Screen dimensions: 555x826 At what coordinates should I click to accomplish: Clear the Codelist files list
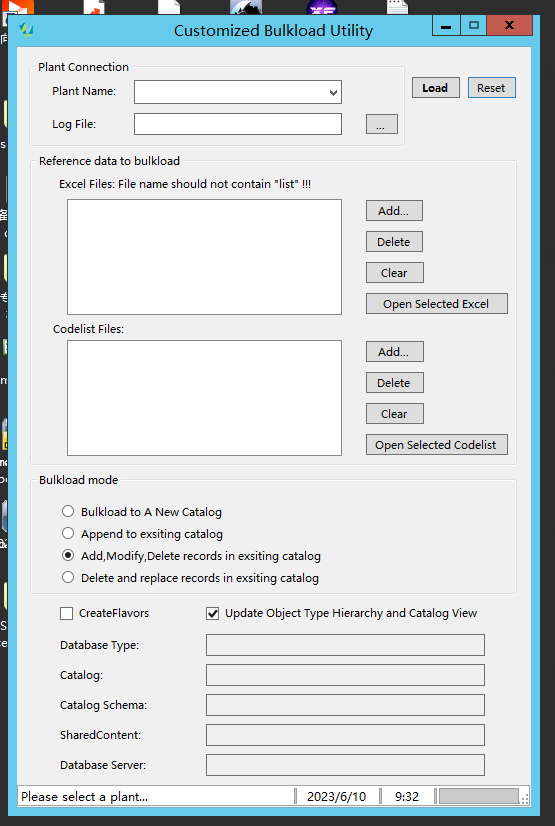click(394, 414)
